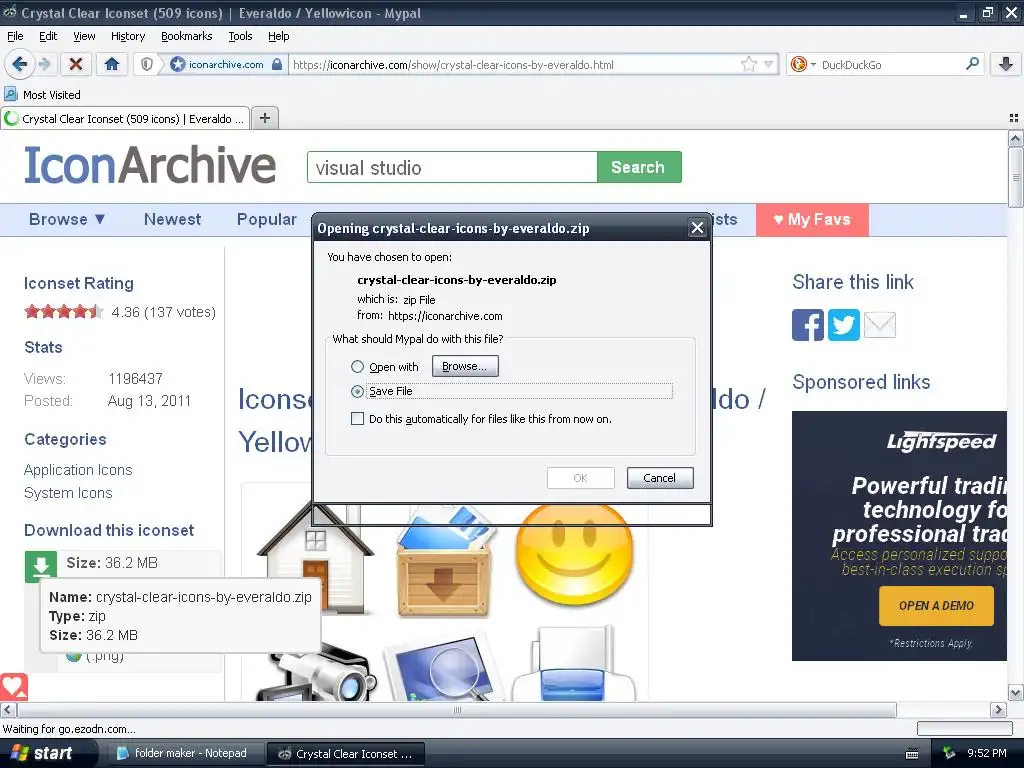The image size is (1024, 768).
Task: Open the File menu
Action: pyautogui.click(x=15, y=36)
